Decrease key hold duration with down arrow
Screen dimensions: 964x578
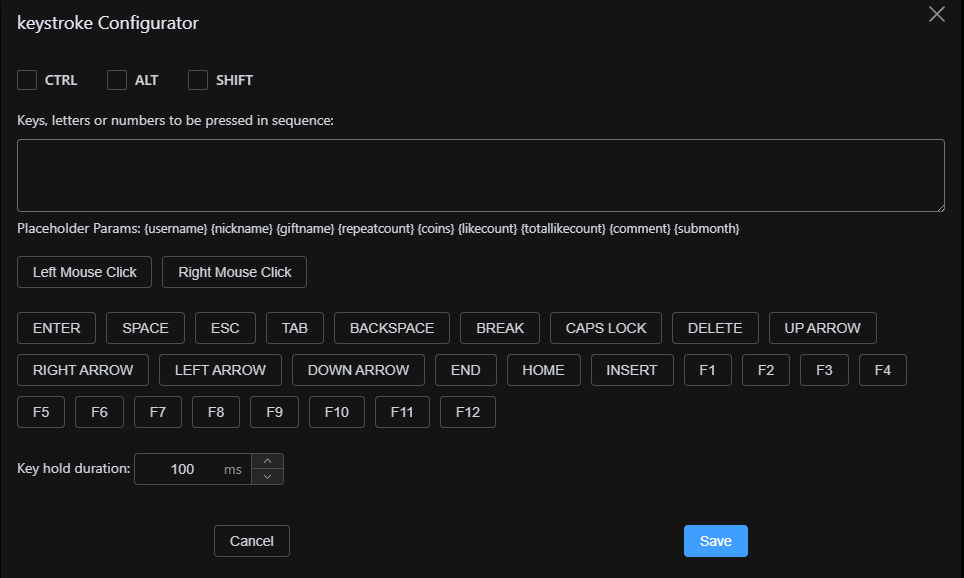point(267,477)
